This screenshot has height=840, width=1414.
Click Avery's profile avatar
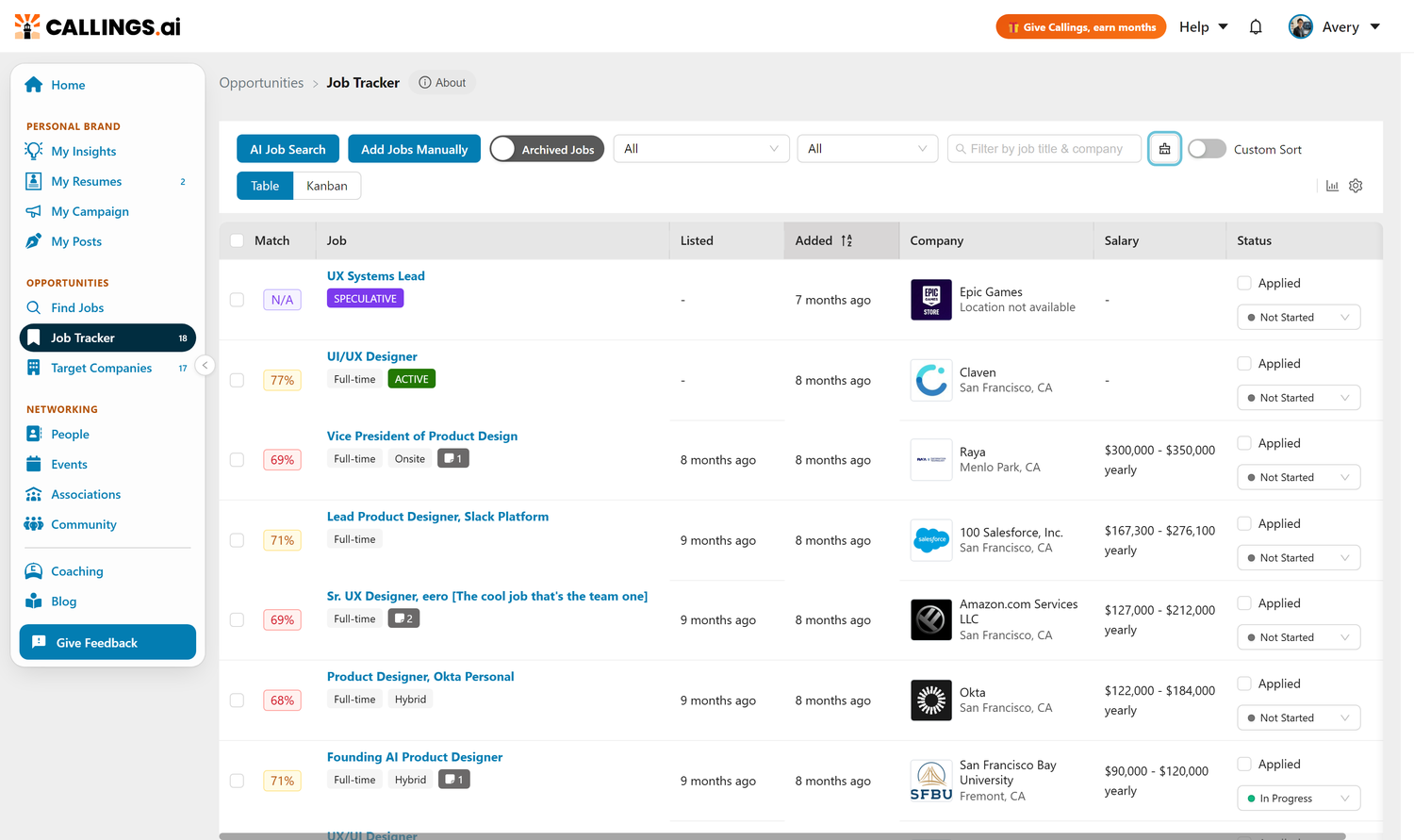click(1301, 27)
